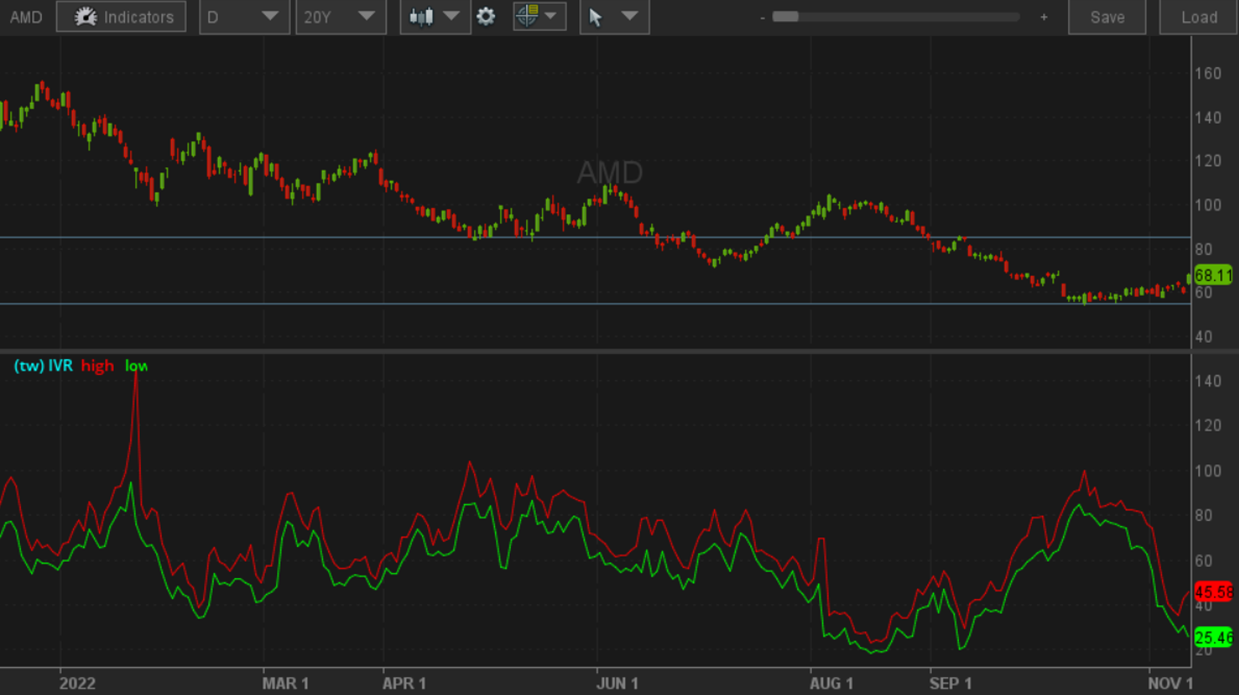Open the Indicators panel

point(121,17)
